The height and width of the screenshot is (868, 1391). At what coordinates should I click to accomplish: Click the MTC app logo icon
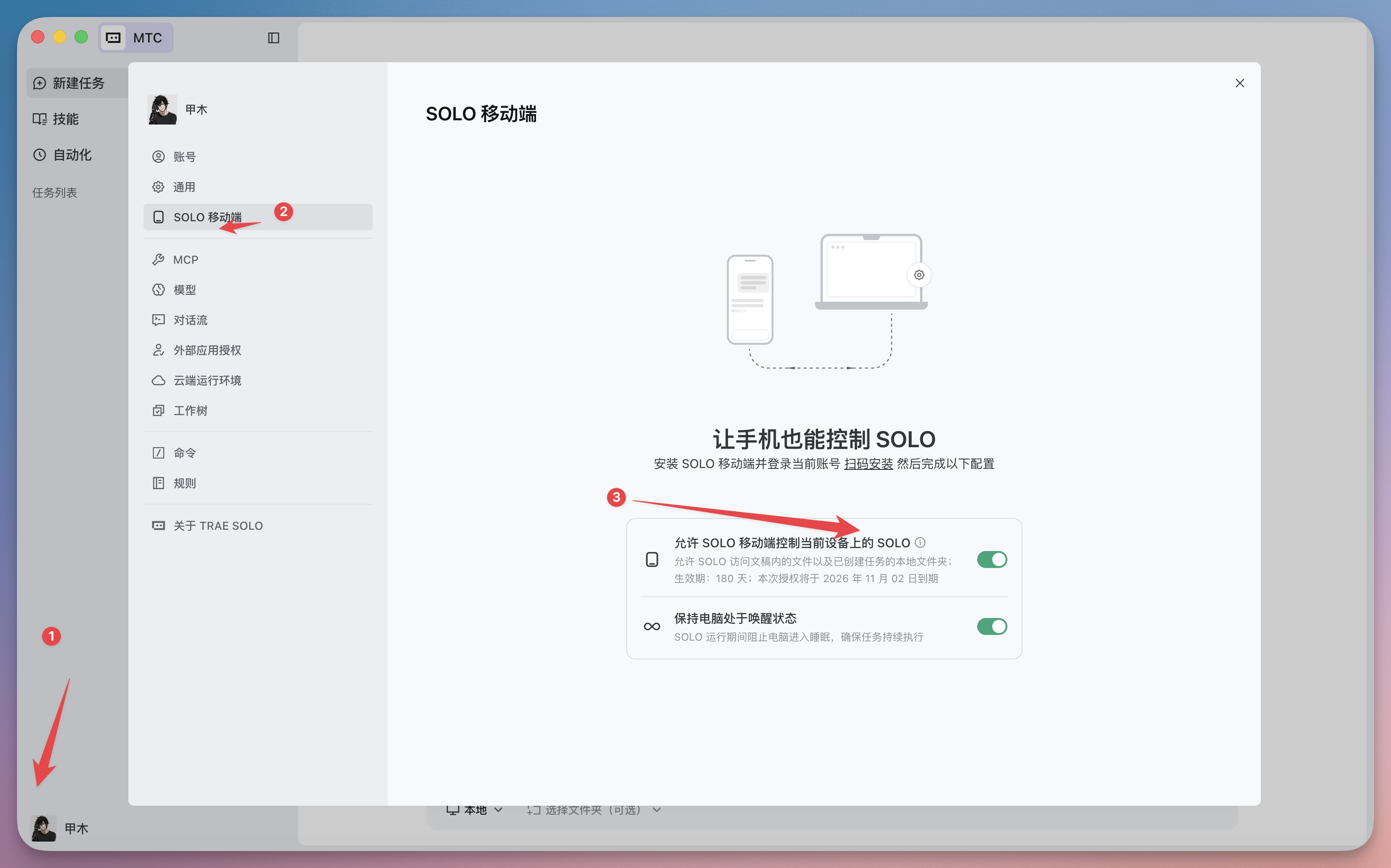click(114, 38)
